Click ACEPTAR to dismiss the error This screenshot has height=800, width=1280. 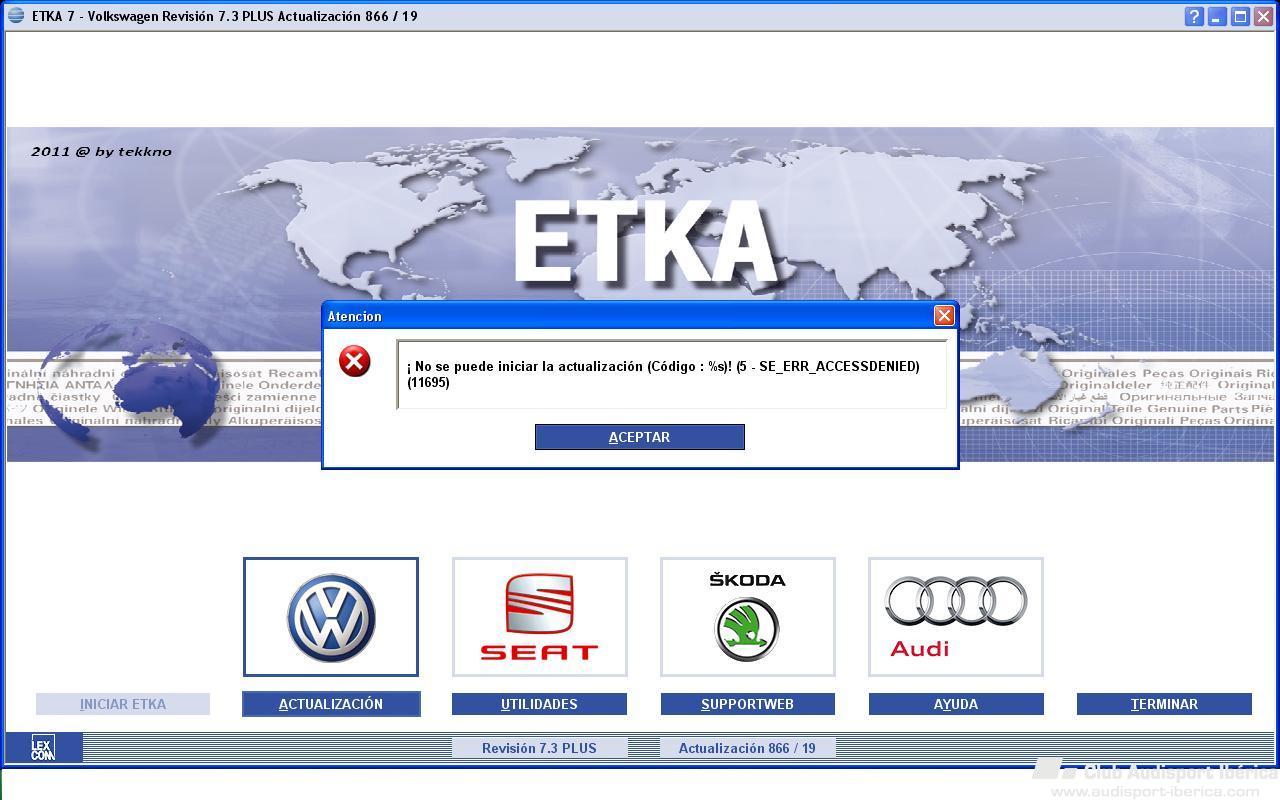639,437
